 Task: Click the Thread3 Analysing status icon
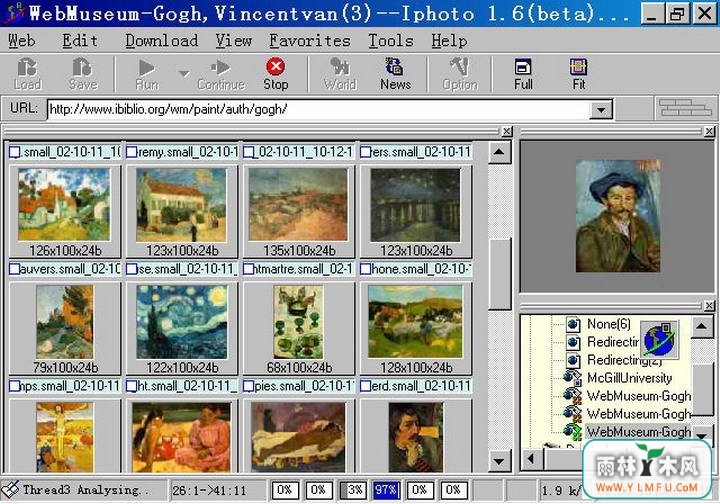tap(10, 490)
